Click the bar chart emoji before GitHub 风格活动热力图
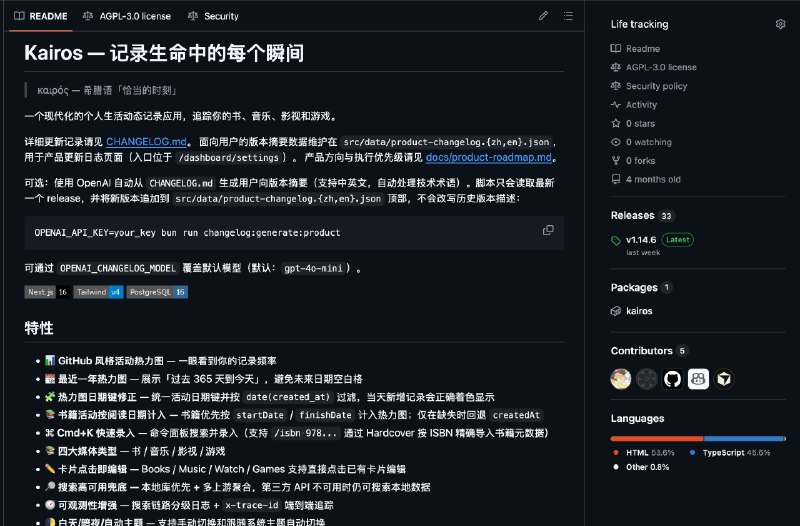800x526 pixels. pos(50,361)
